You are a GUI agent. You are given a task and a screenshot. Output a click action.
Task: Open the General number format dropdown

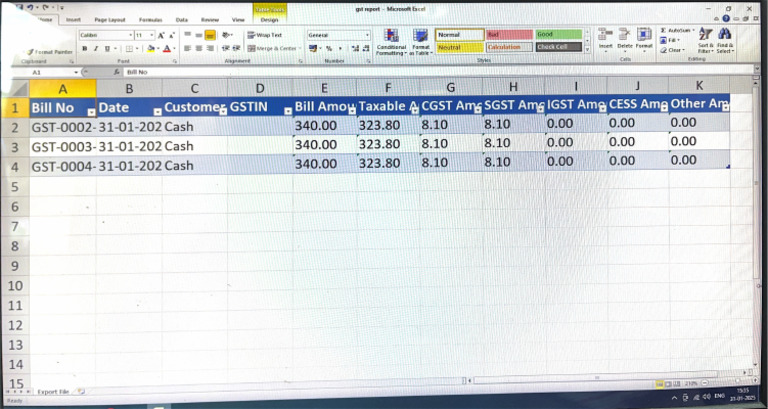tap(367, 35)
